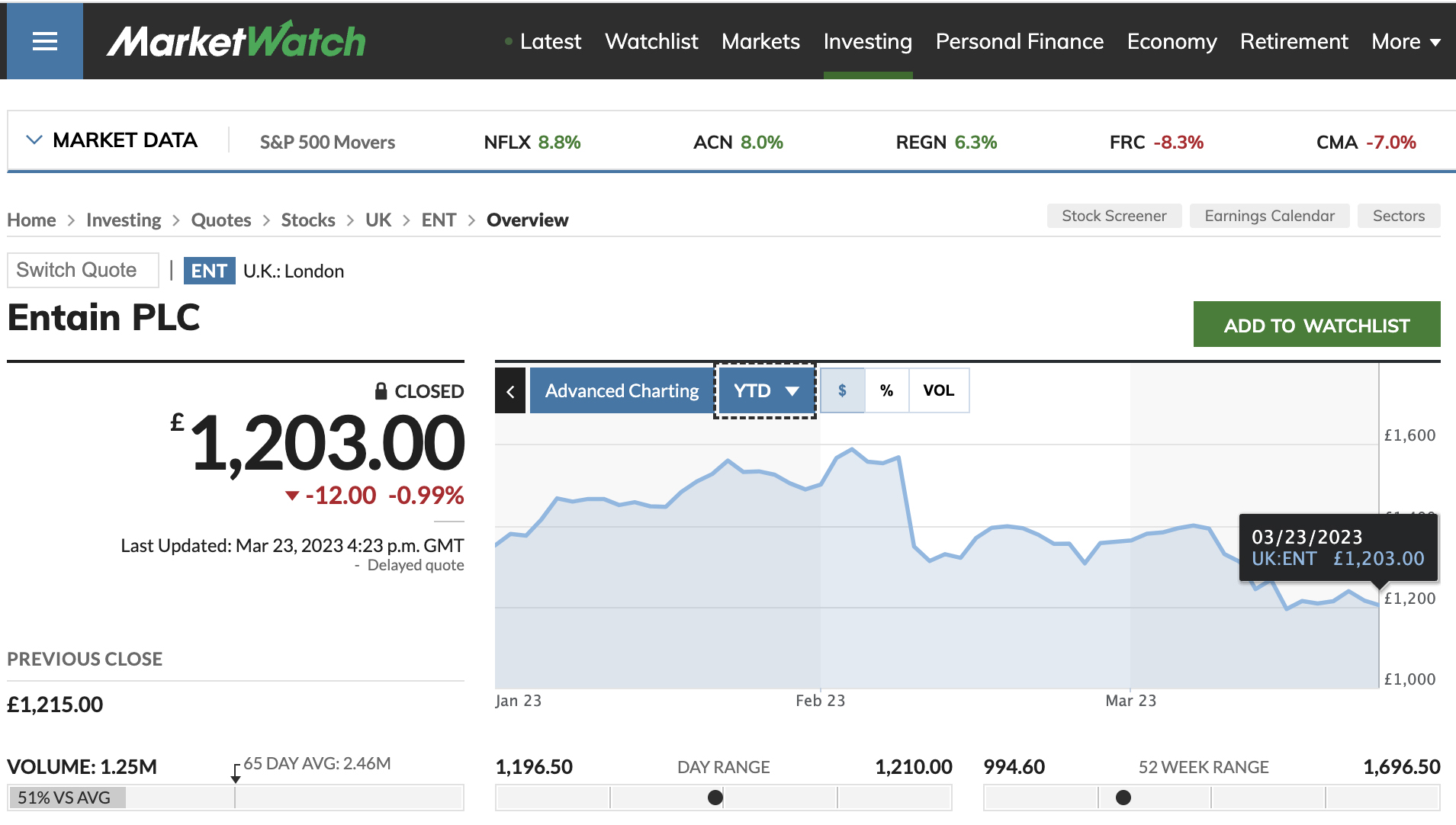Viewport: 1456px width, 825px height.
Task: Click the red down-triangle price change icon
Action: point(291,496)
